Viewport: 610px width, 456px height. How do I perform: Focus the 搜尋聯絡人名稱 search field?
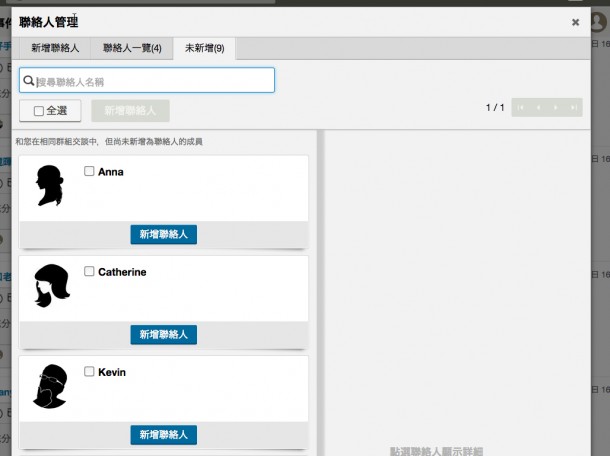click(147, 80)
